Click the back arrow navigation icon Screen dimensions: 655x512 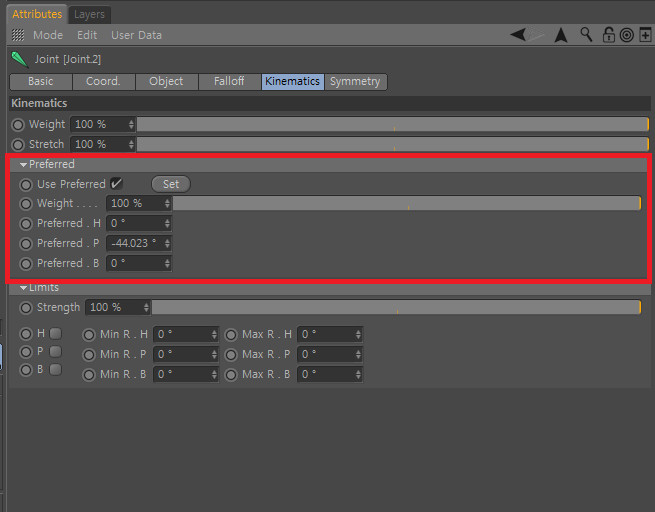pos(518,35)
